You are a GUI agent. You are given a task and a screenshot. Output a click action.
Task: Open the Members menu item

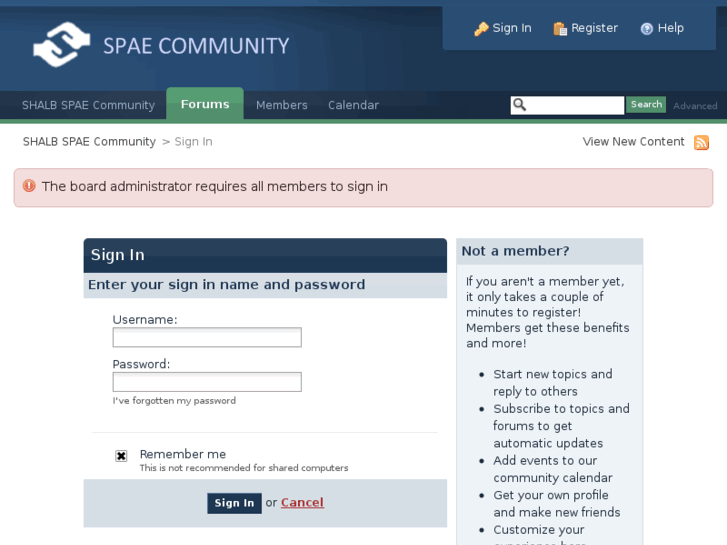coord(282,105)
